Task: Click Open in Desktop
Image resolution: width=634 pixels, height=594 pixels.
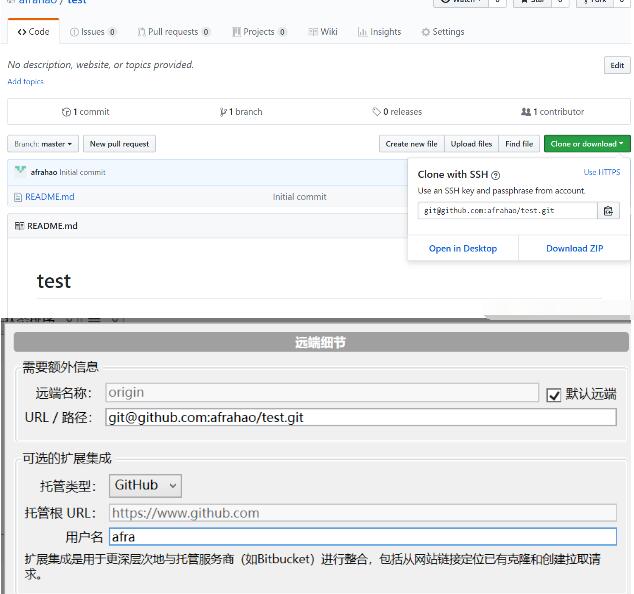Action: (463, 248)
